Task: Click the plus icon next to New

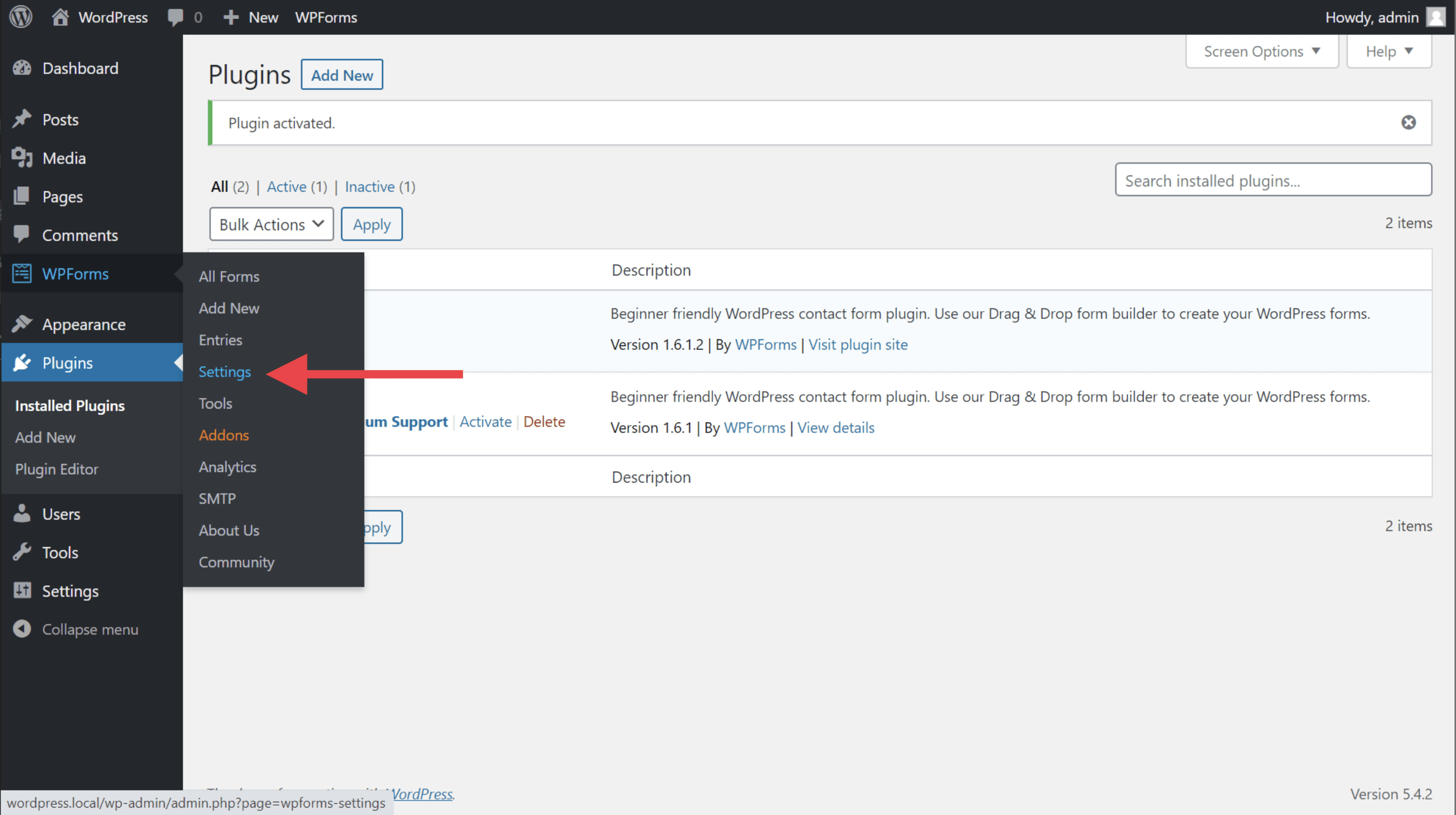Action: pos(231,17)
